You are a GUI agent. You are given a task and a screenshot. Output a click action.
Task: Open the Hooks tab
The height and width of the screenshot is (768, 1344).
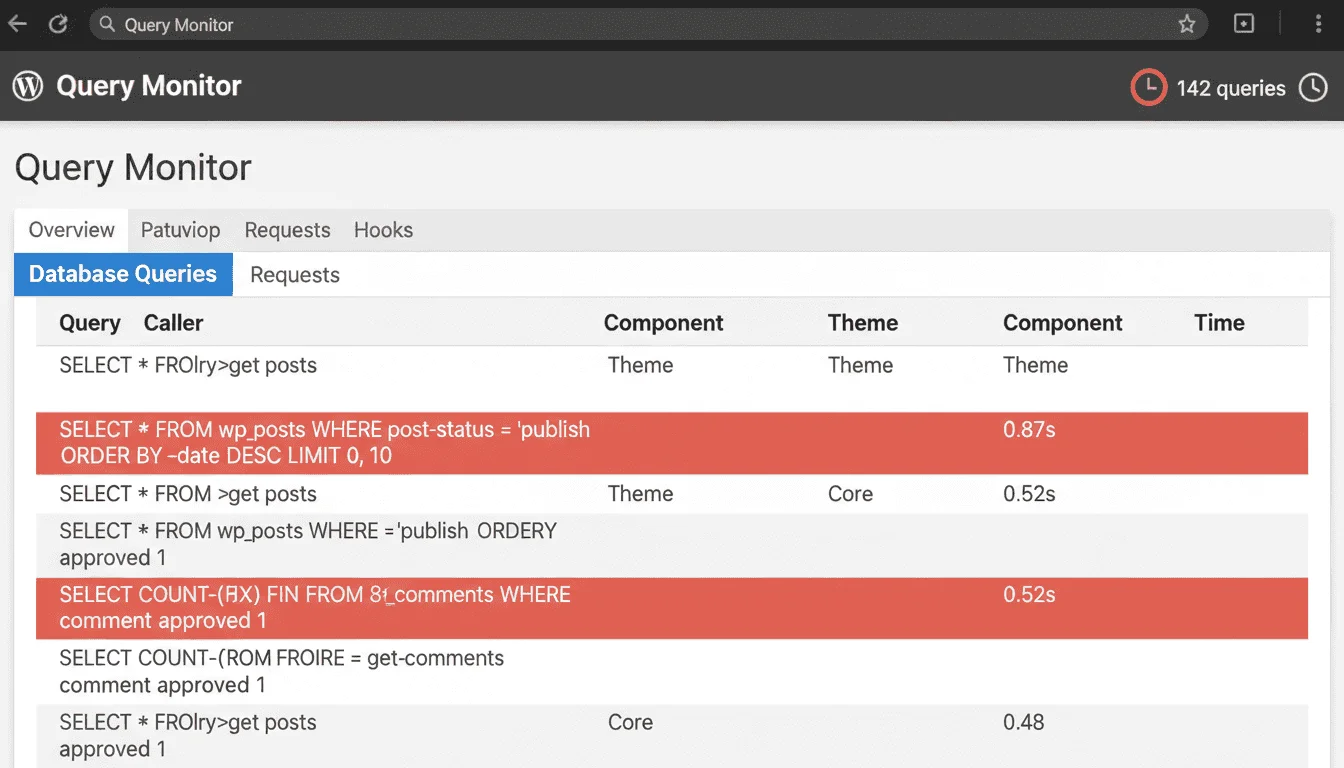coord(383,230)
